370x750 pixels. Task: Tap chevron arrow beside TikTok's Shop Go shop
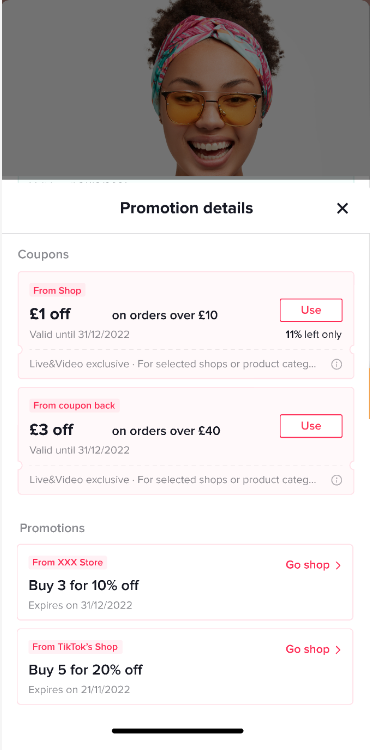338,650
